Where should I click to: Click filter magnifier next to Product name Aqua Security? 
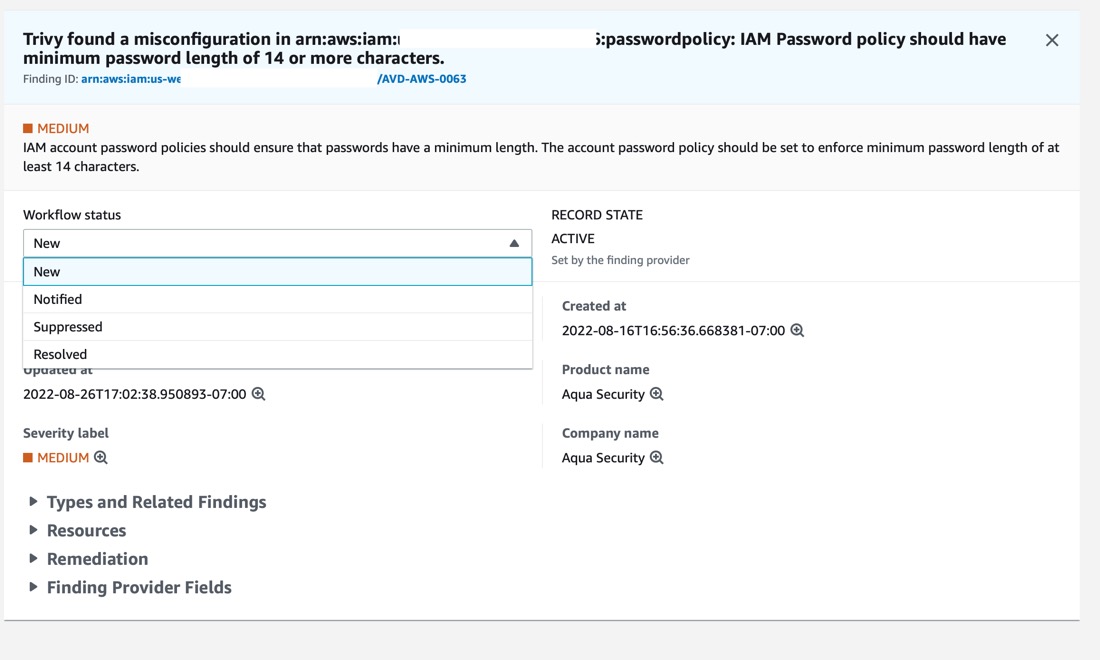point(657,394)
